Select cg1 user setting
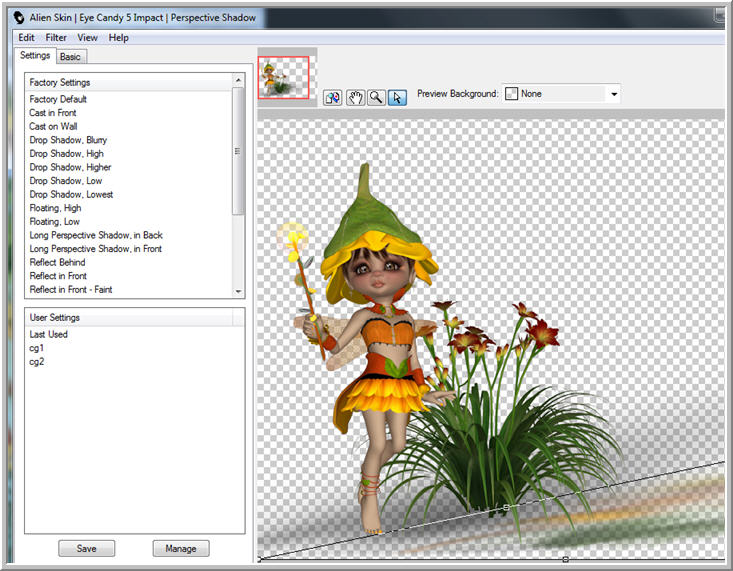Screen dimensions: 733x571 [36, 347]
